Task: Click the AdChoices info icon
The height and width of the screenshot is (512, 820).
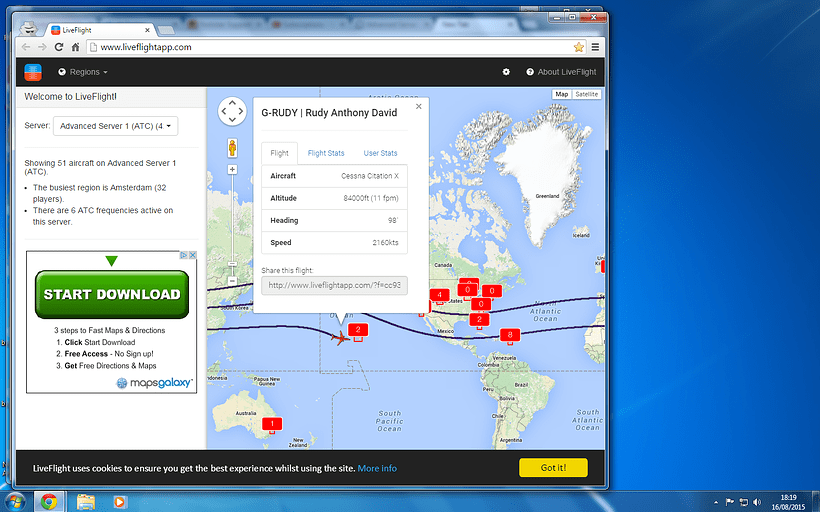Action: 184,255
